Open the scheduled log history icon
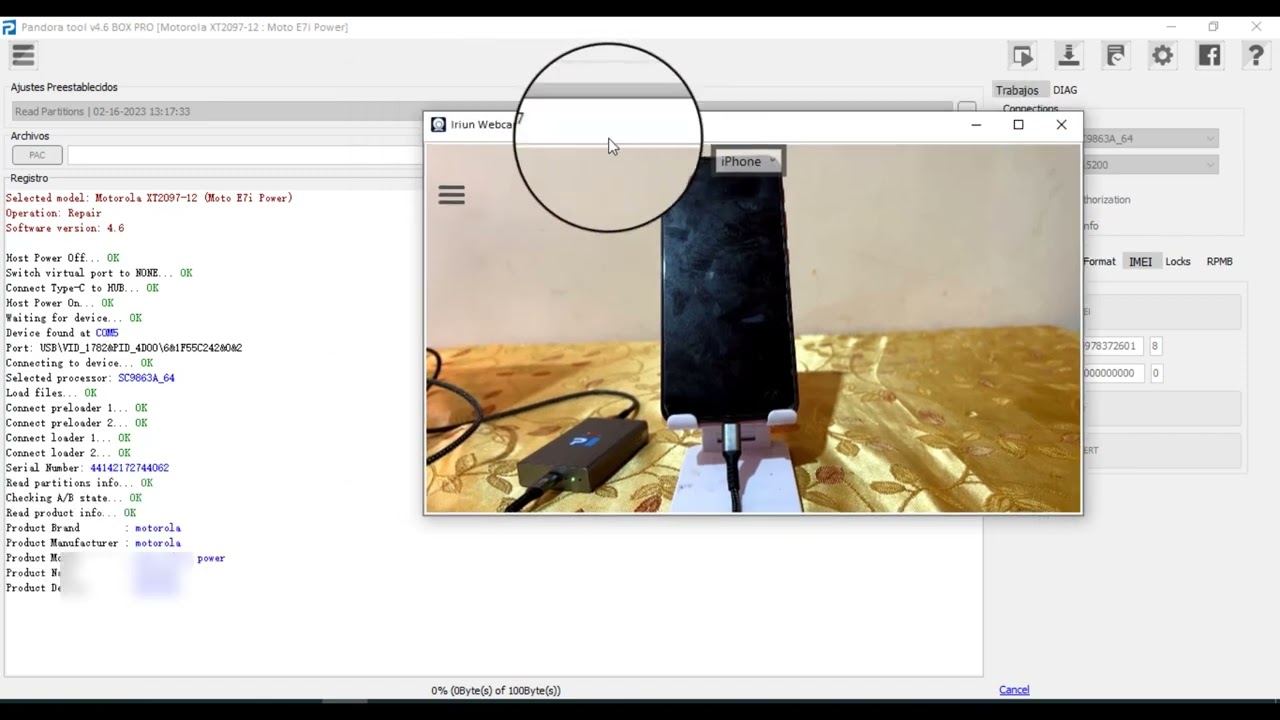Viewport: 1280px width, 720px height. point(1115,56)
